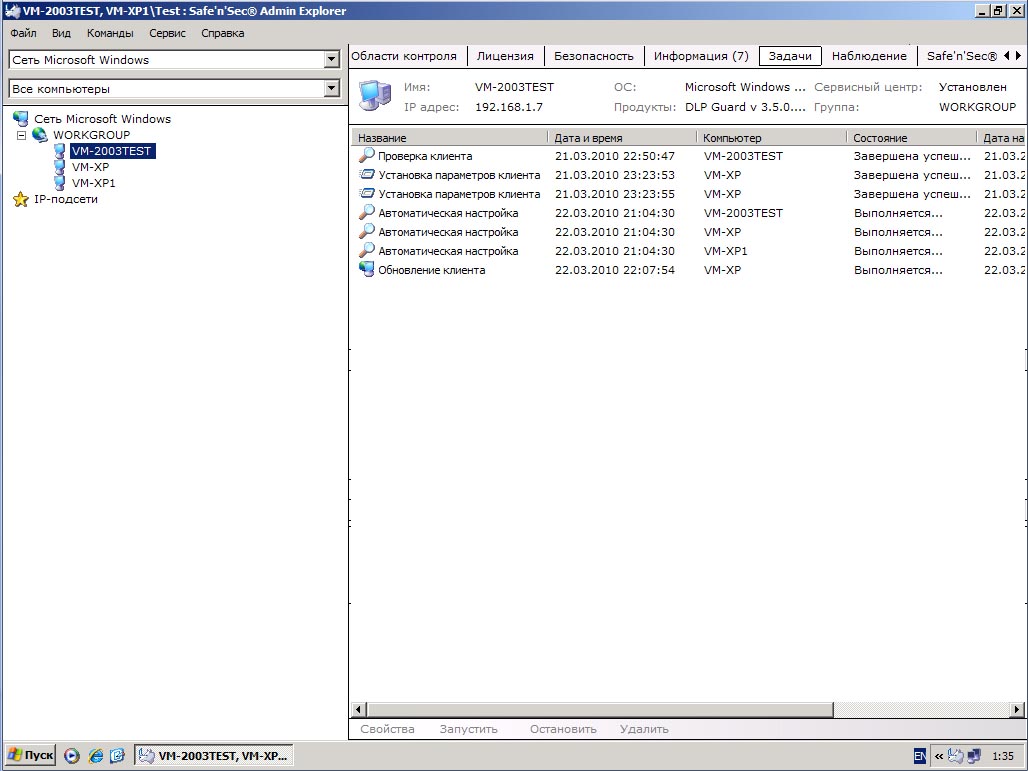Screen dimensions: 1028x771
Task: Click magnifier icon of Автоматическая настройка for VM-2003TEST
Action: click(x=366, y=212)
